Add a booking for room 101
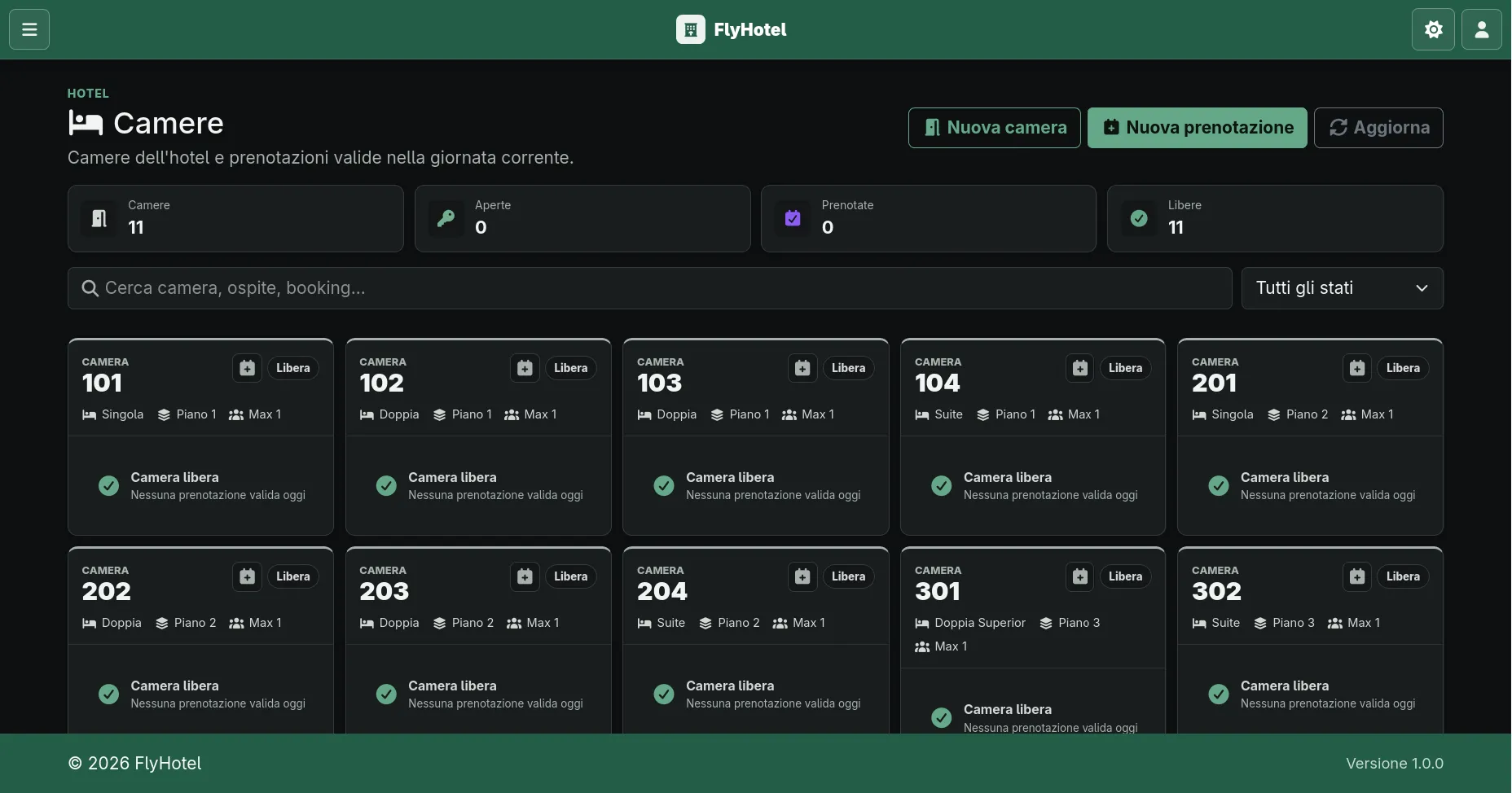 point(248,368)
